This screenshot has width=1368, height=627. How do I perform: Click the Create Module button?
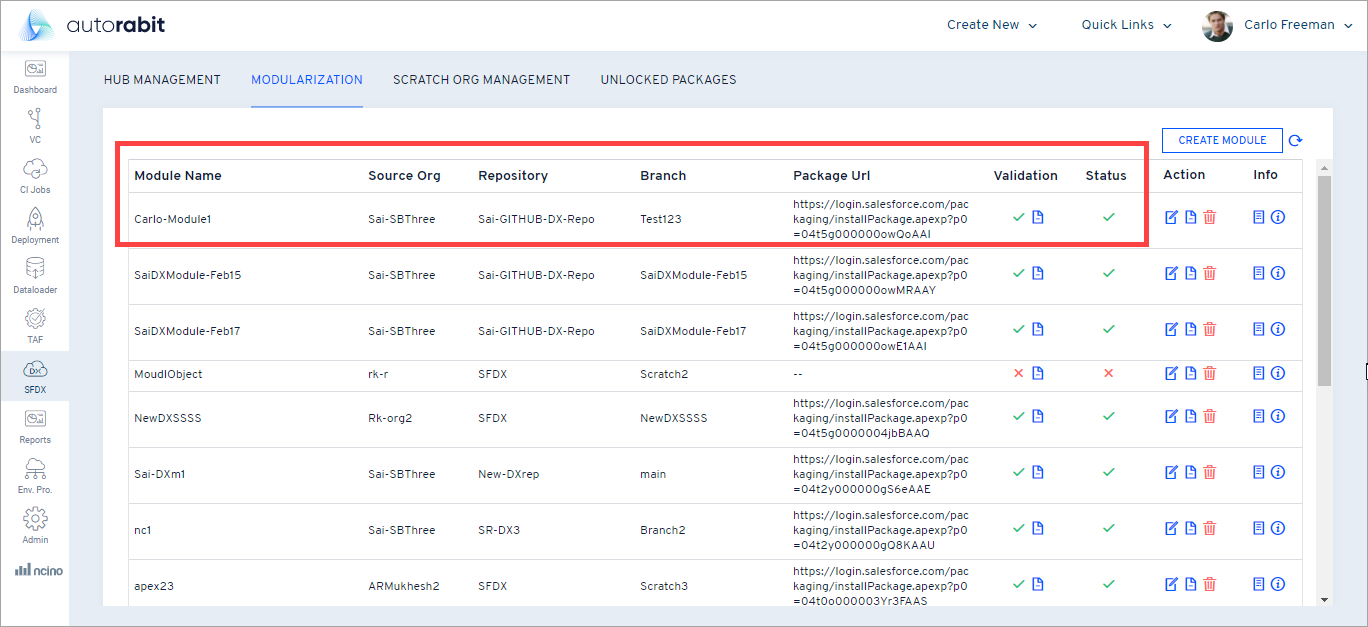tap(1222, 141)
